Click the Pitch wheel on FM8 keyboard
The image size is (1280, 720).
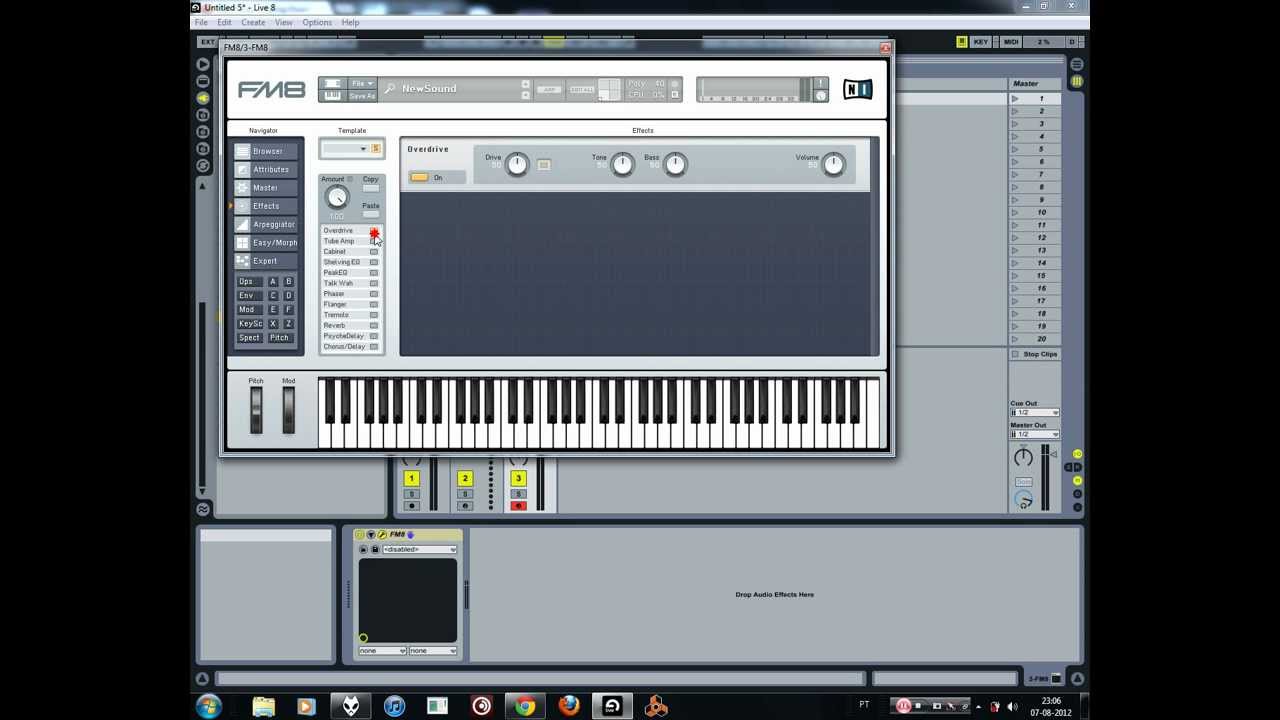coord(256,410)
